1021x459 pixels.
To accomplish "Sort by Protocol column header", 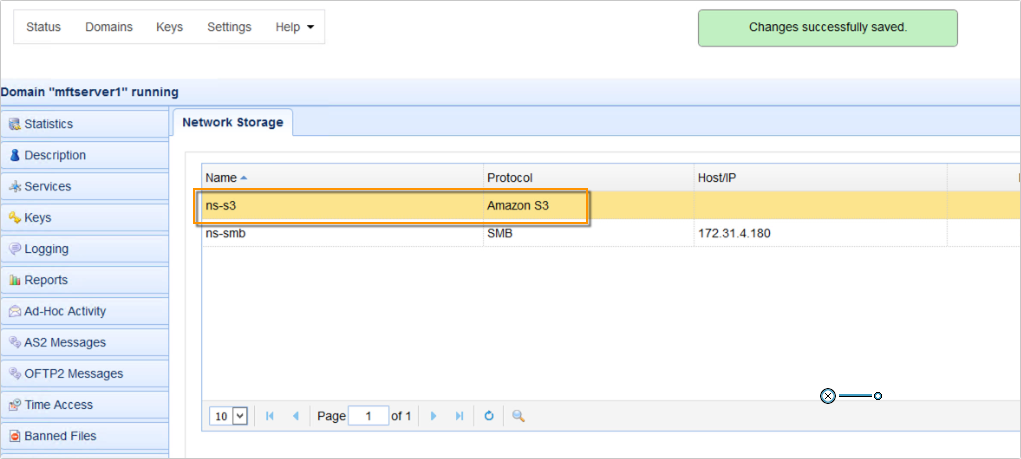I will 510,177.
